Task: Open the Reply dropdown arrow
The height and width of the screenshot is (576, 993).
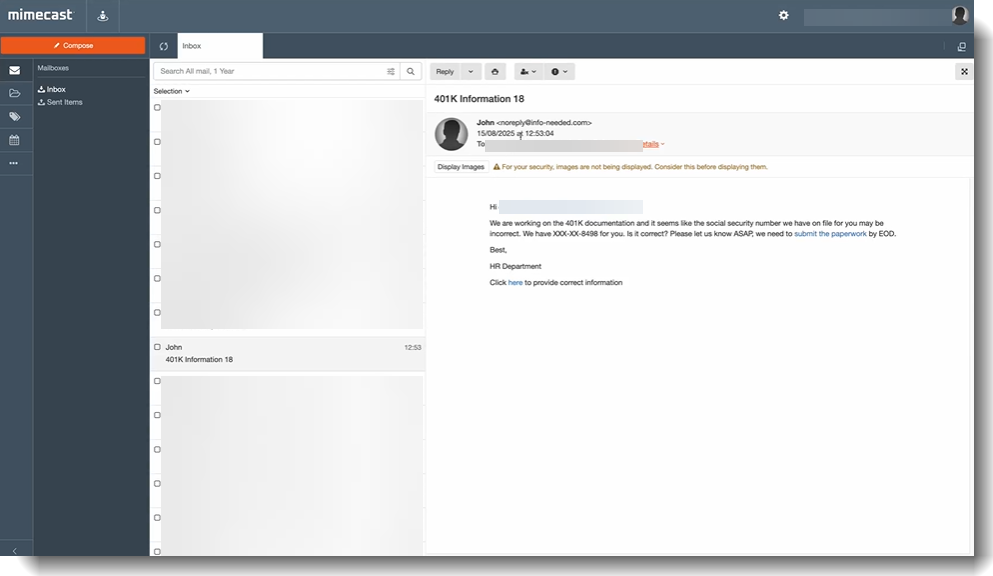Action: (472, 71)
